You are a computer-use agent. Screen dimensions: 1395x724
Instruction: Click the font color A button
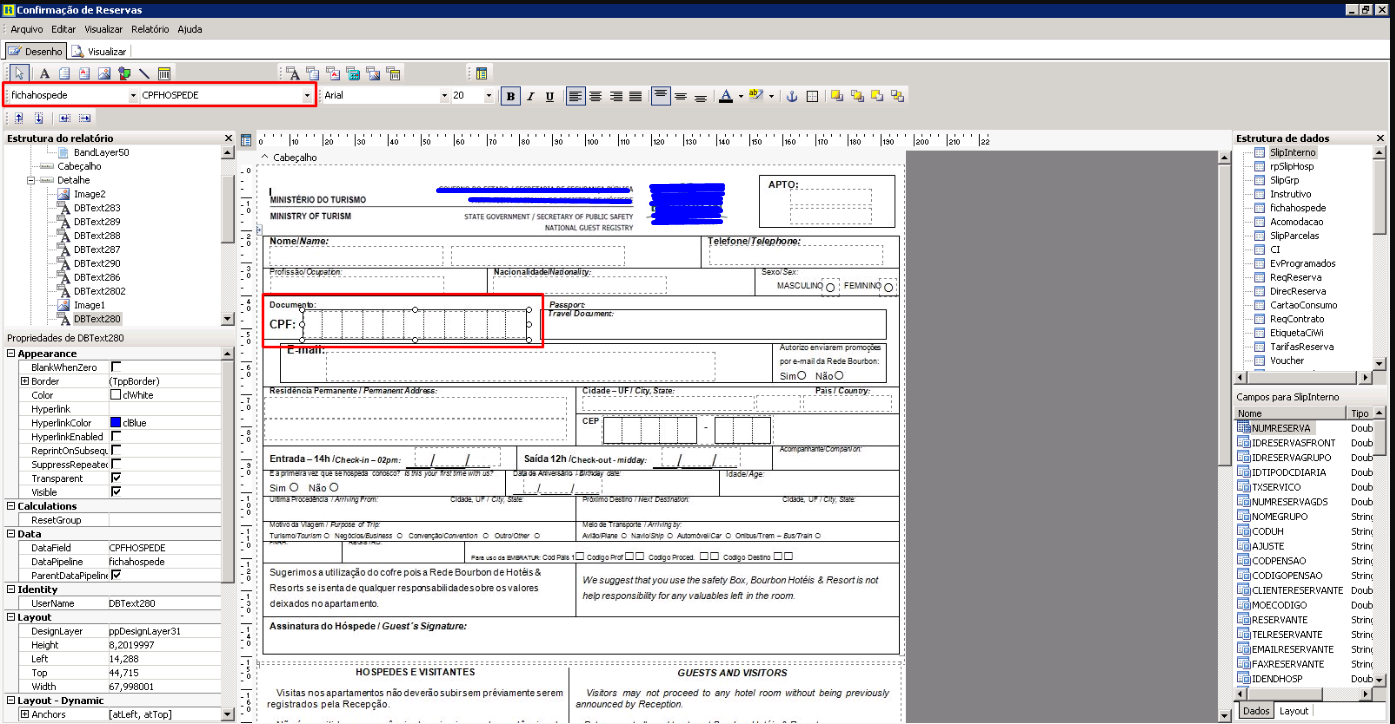tap(726, 96)
